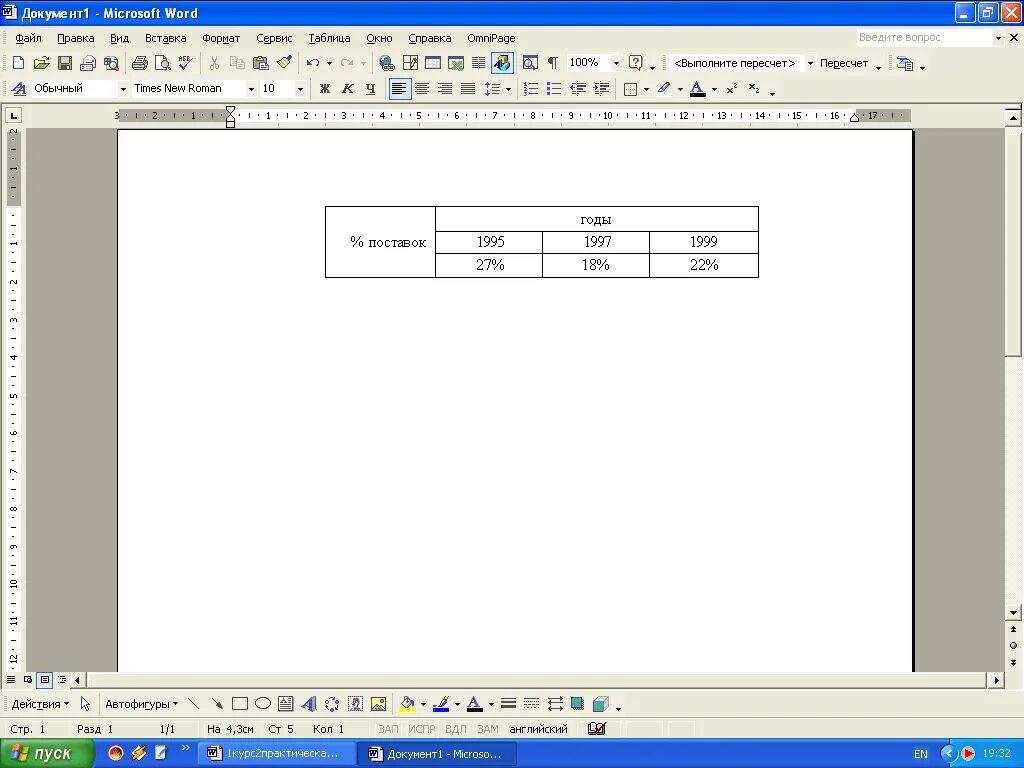
Task: Expand Действия drawing menu
Action: pyautogui.click(x=40, y=704)
